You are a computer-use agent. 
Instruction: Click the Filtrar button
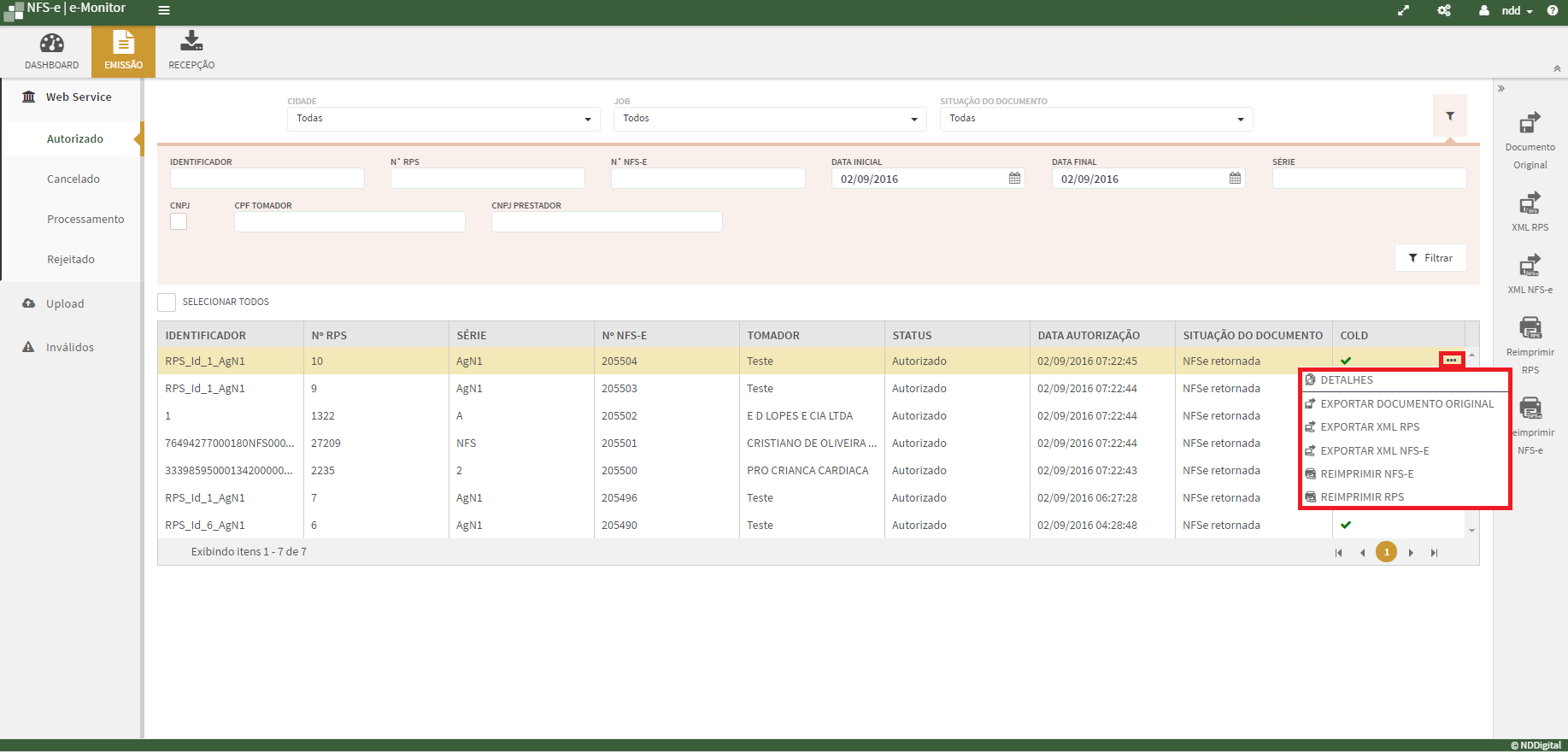(1430, 258)
